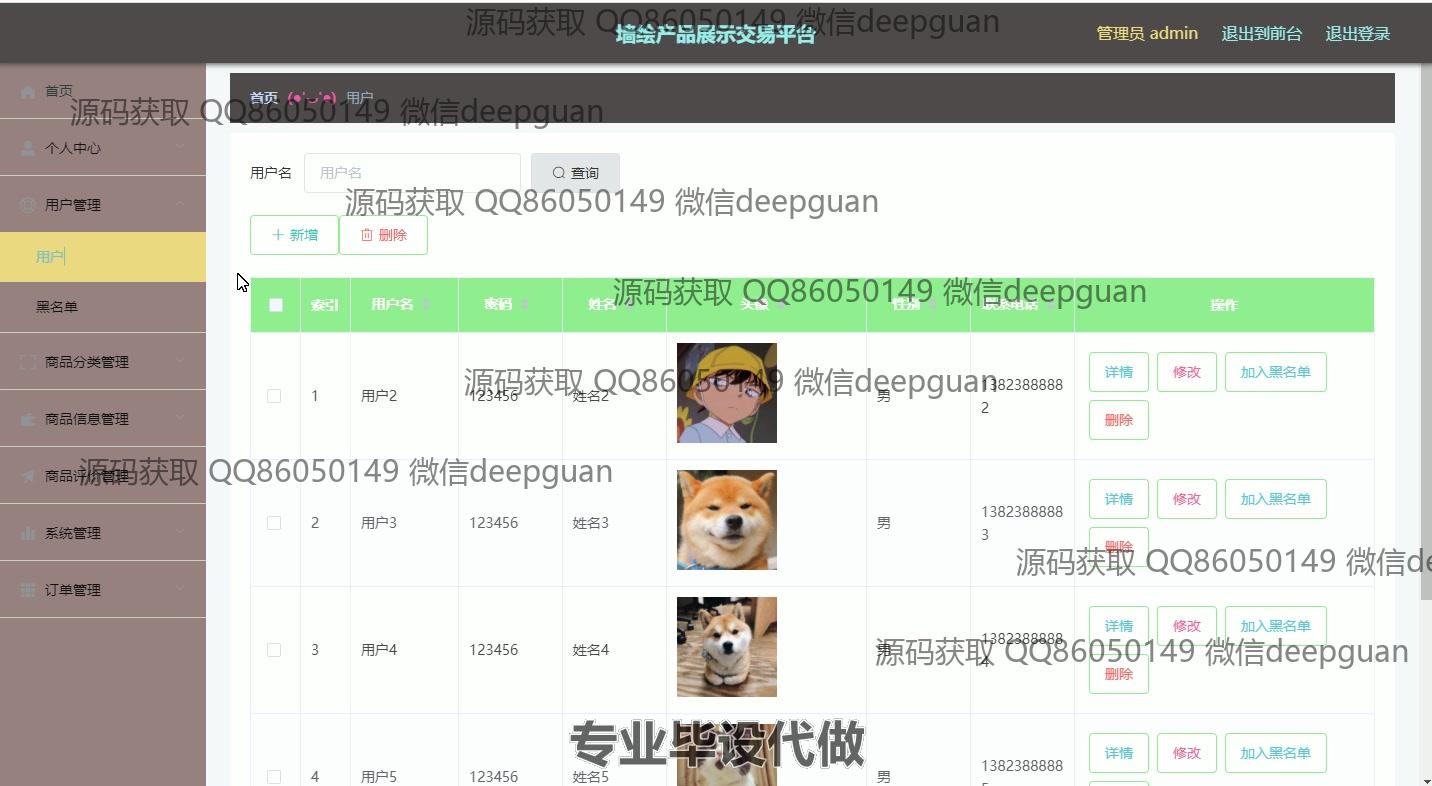Toggle the select-all header checkbox
The width and height of the screenshot is (1432, 786).
pos(276,305)
